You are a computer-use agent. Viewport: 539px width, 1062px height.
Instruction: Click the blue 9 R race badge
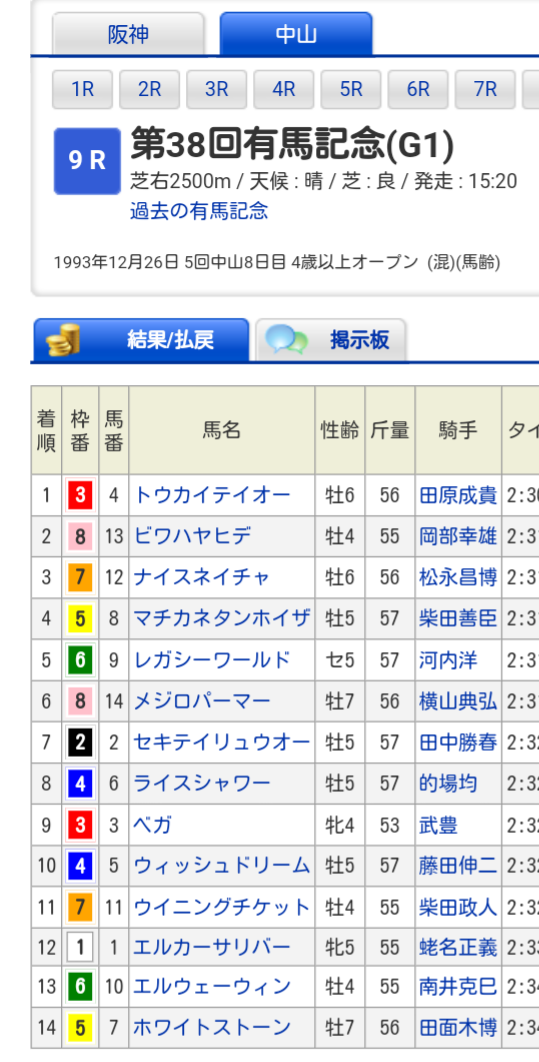(x=87, y=161)
